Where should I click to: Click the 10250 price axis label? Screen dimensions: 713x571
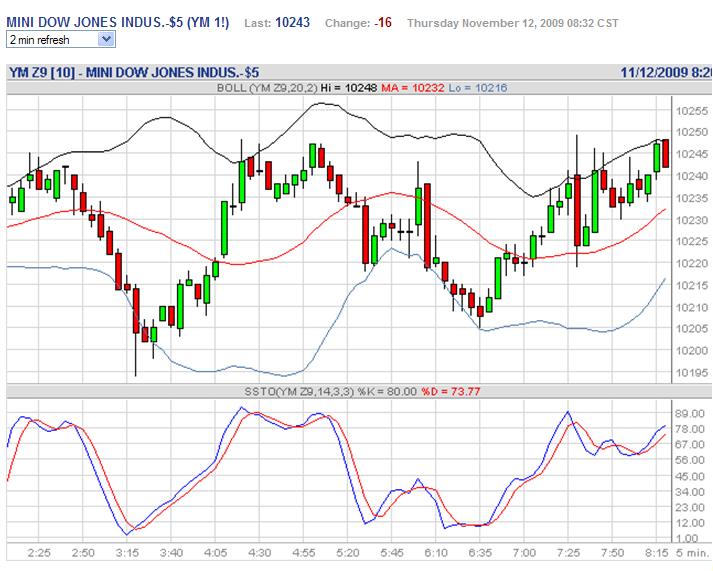pos(692,132)
